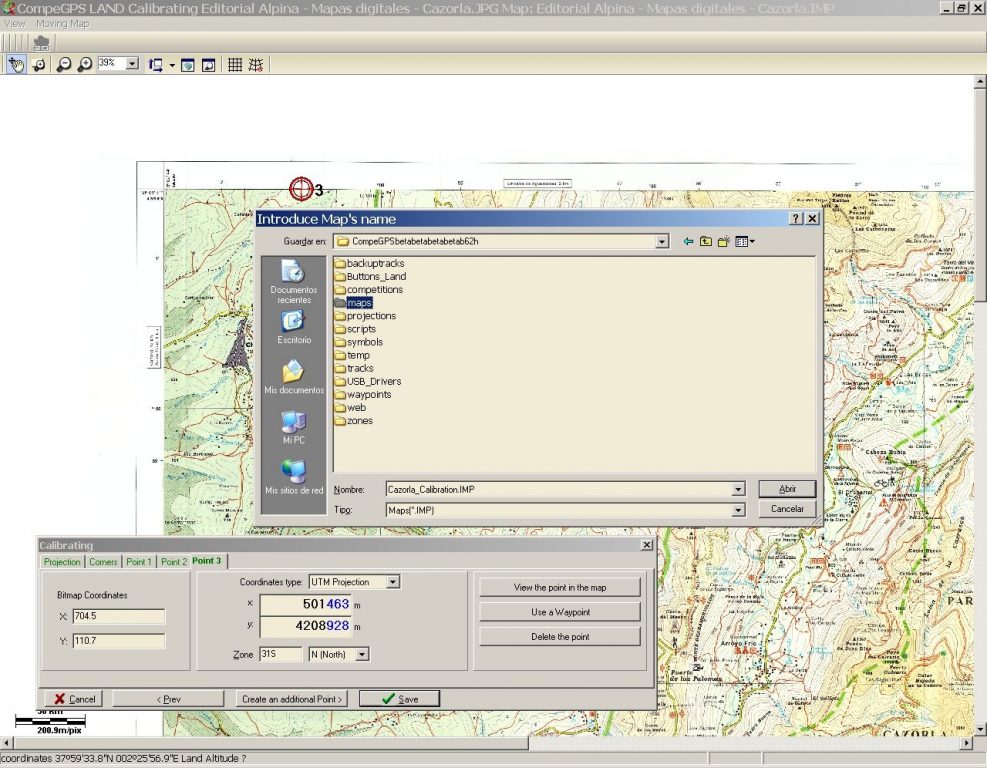Switch to the Corners tab
The image size is (987, 768).
tap(103, 562)
